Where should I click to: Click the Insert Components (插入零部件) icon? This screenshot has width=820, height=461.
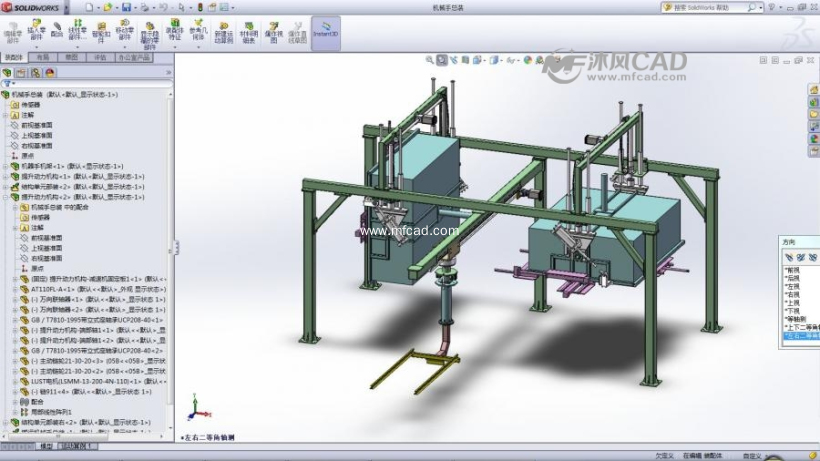37,31
